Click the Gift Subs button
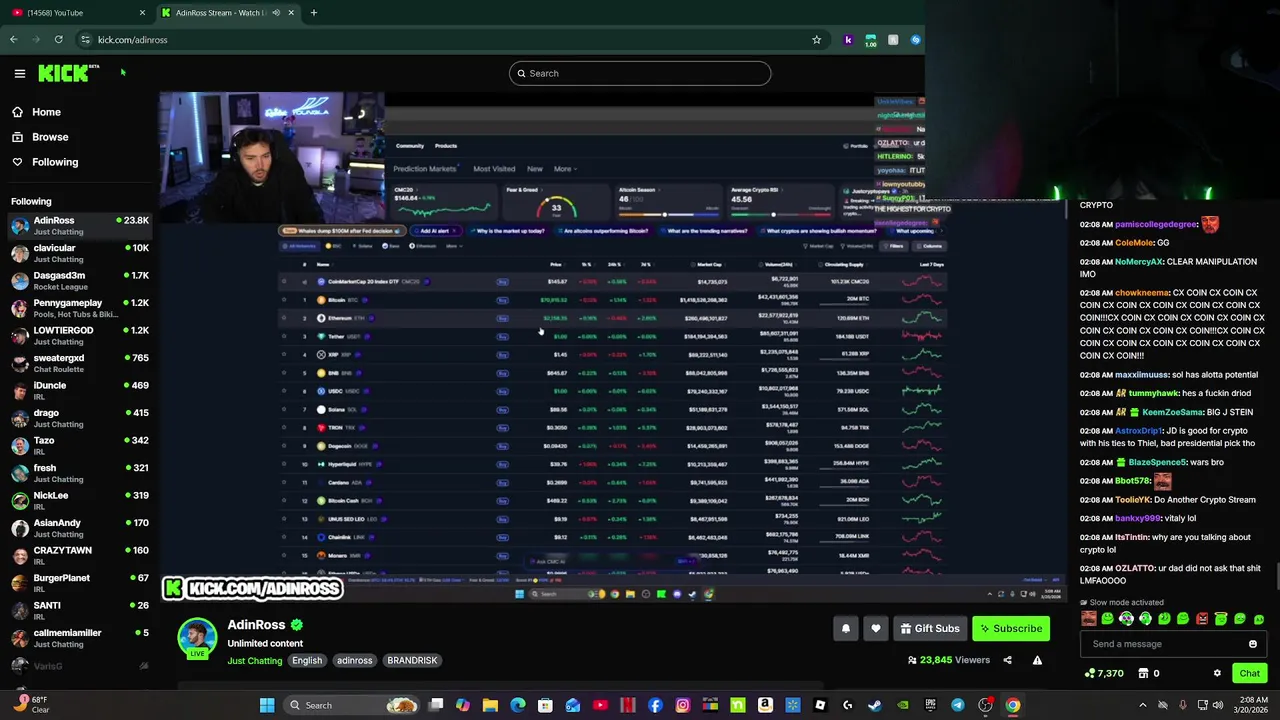Viewport: 1280px width, 720px height. (930, 629)
